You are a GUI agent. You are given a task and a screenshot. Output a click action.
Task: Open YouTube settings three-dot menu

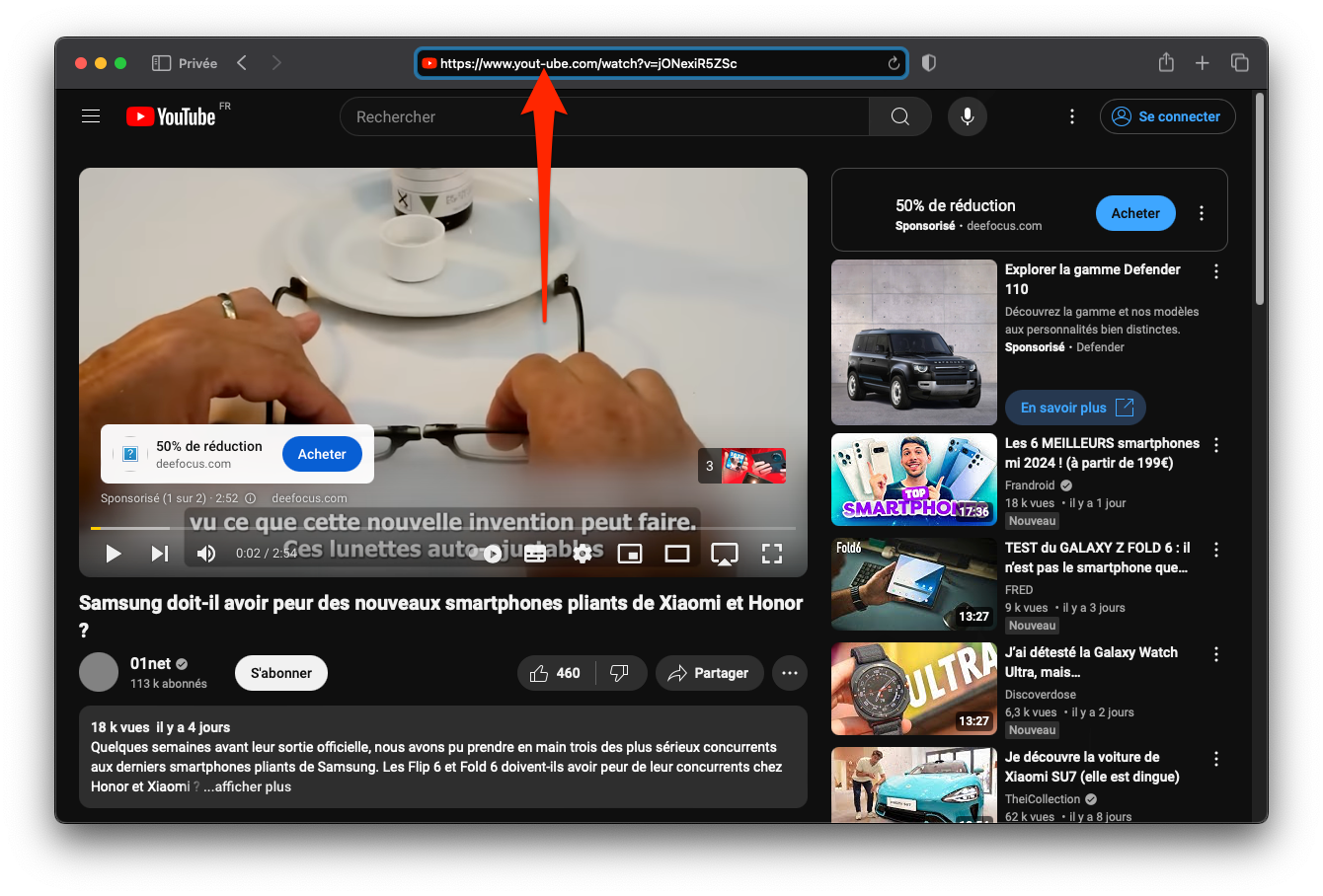tap(1072, 116)
